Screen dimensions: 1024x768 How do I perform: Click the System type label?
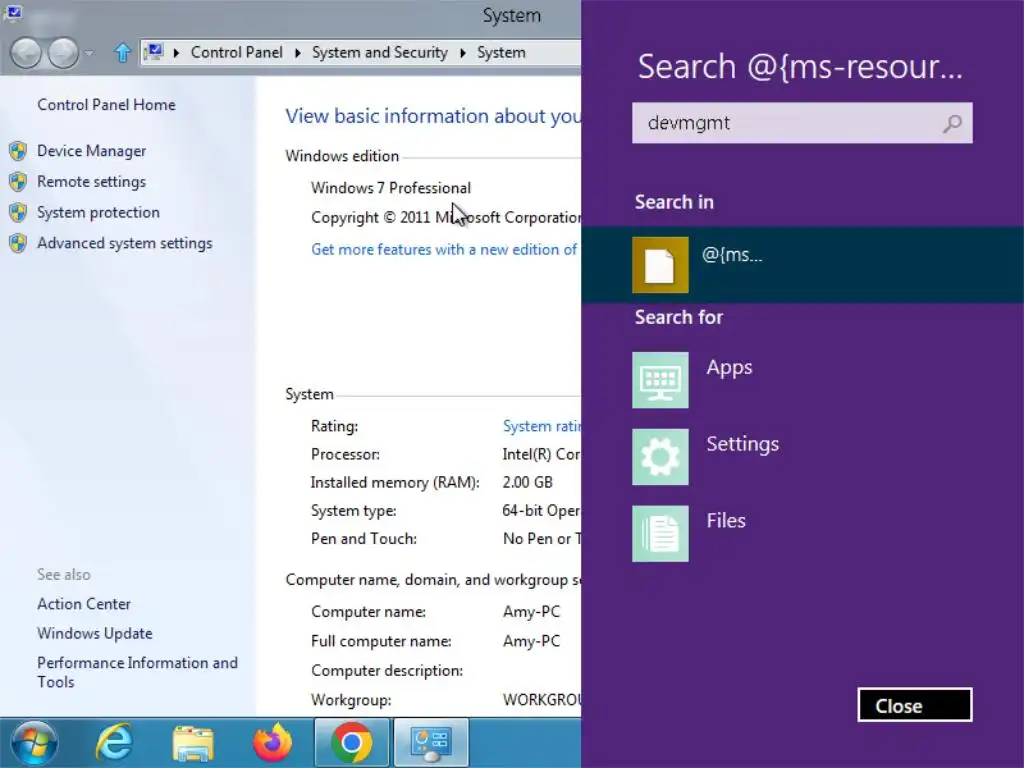353,511
